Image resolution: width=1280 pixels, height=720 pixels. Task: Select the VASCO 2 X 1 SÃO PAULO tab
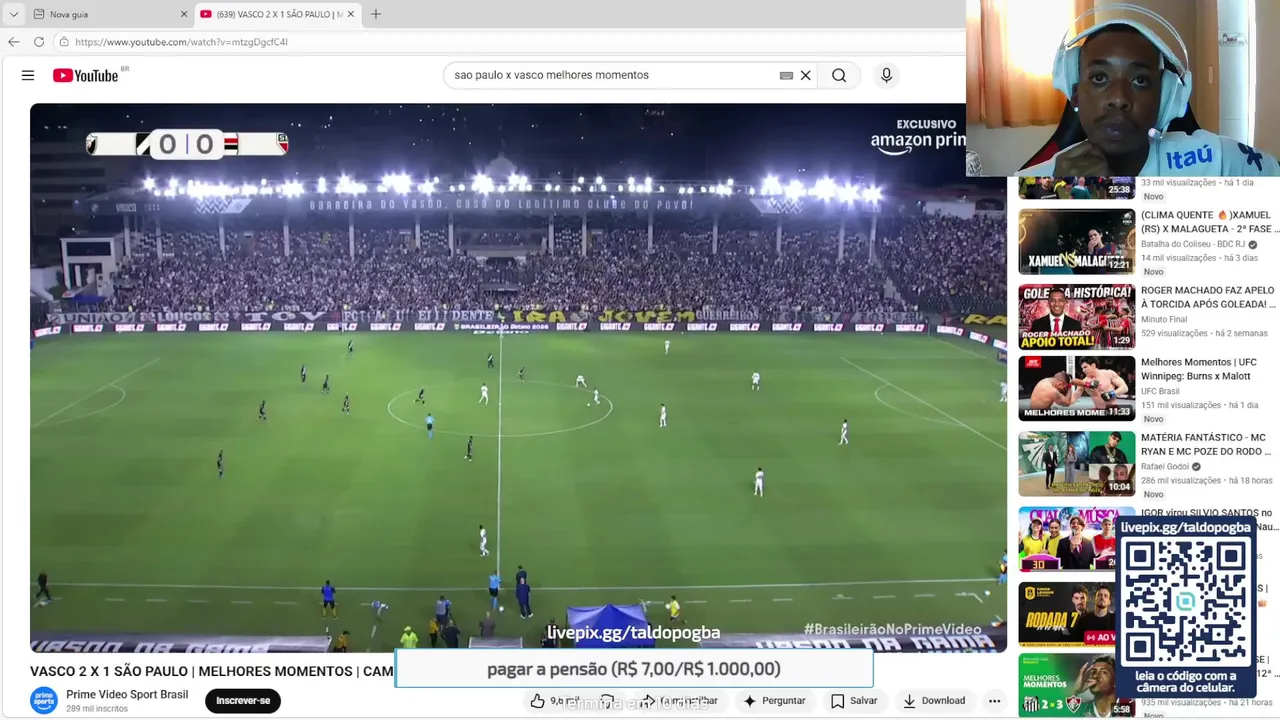coord(276,14)
